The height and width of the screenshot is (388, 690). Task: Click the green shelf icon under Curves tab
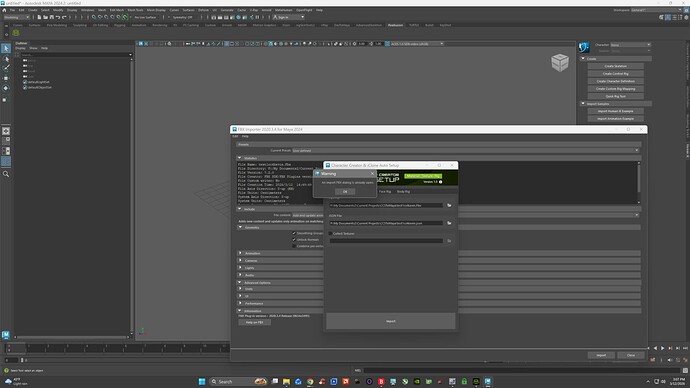[x=16, y=33]
